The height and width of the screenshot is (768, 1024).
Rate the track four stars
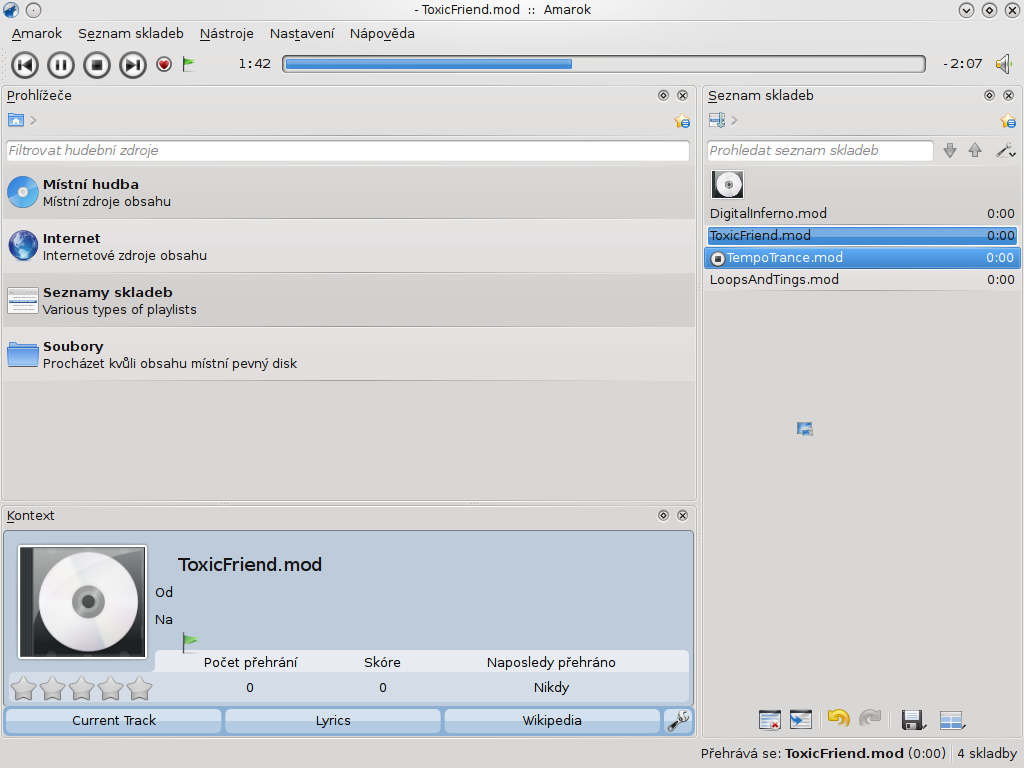coord(110,688)
